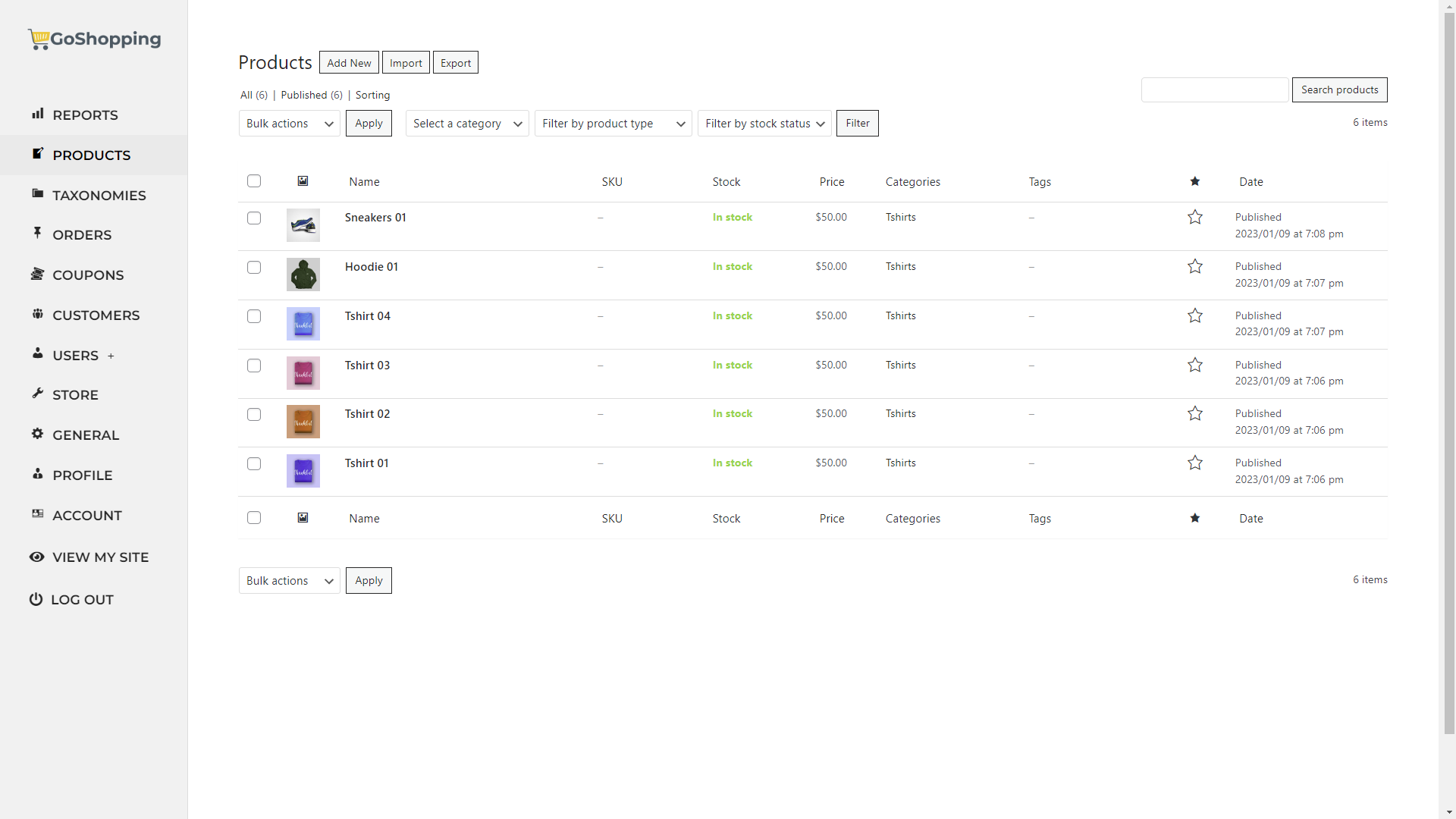Expand the Filter by stock status dropdown
1456x819 pixels.
(764, 123)
